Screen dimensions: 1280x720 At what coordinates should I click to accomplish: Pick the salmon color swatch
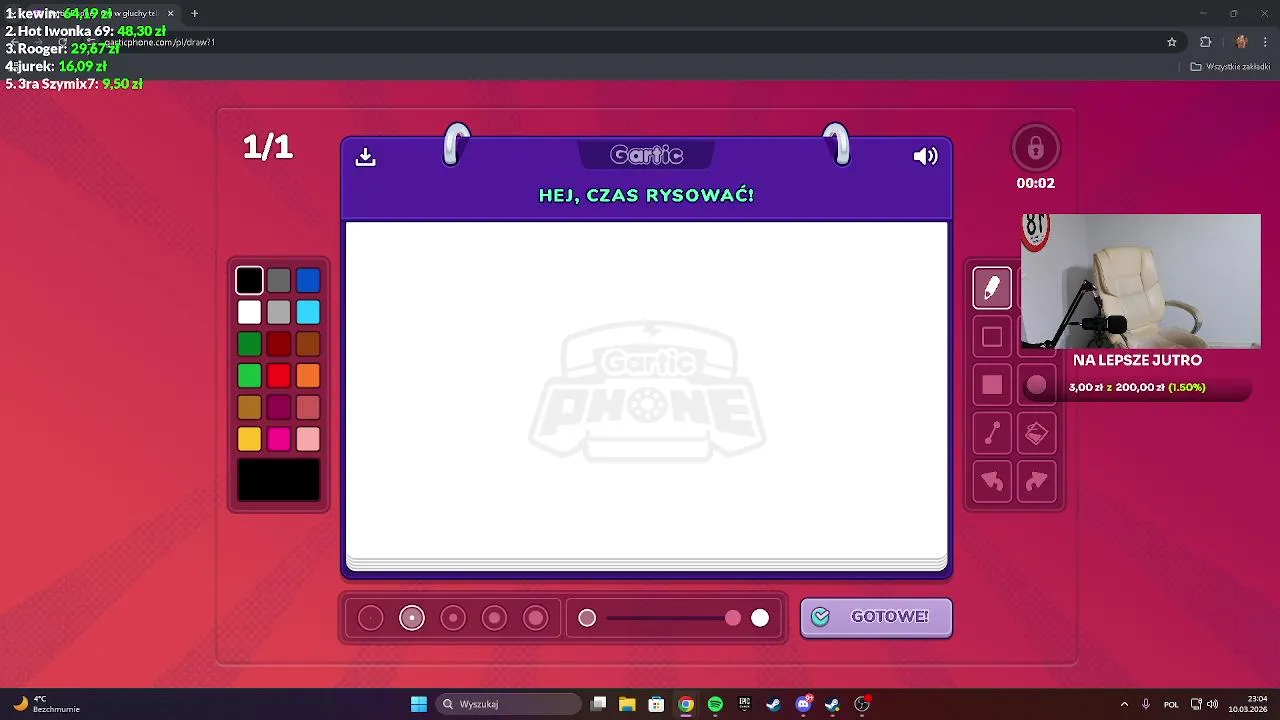[x=308, y=408]
